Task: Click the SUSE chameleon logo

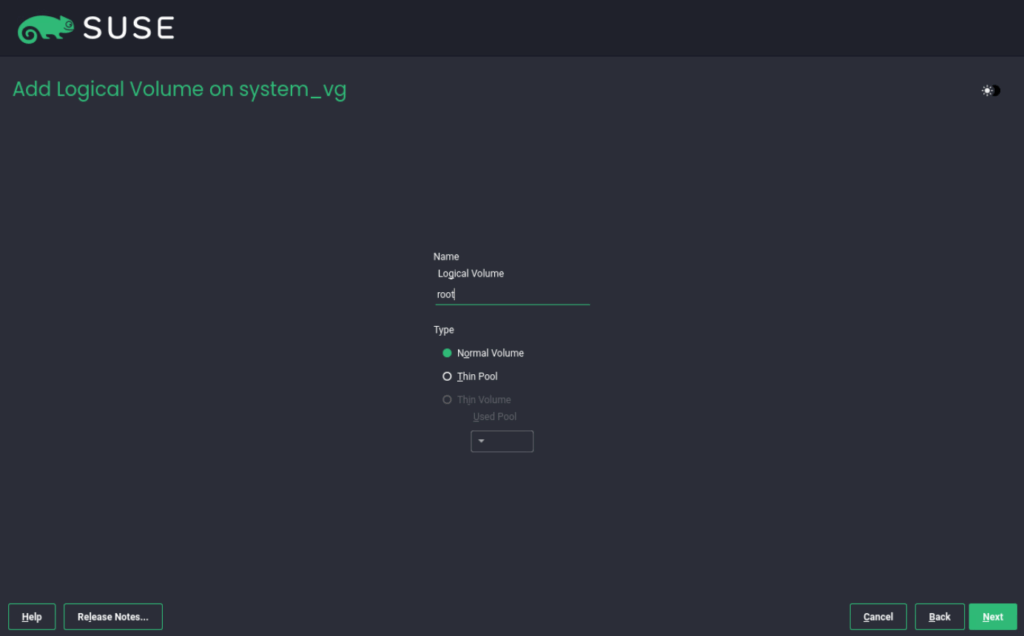Action: (x=46, y=29)
